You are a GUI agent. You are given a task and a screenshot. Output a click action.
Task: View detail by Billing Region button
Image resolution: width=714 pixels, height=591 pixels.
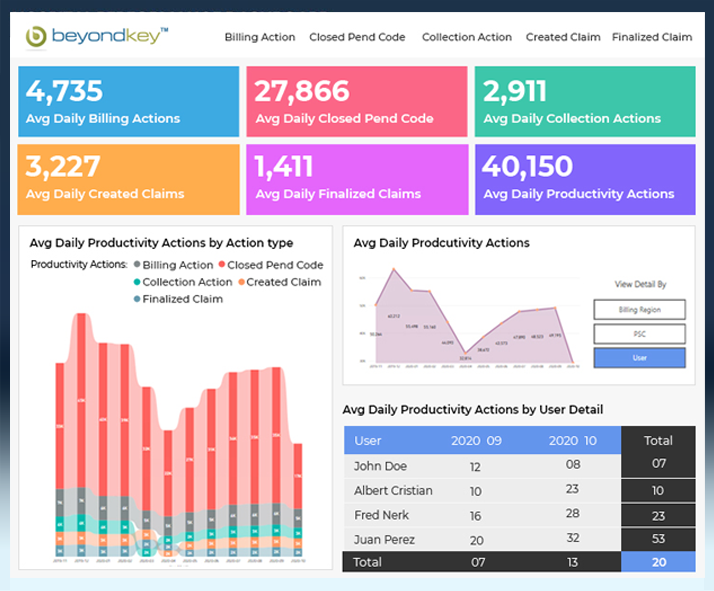point(639,310)
